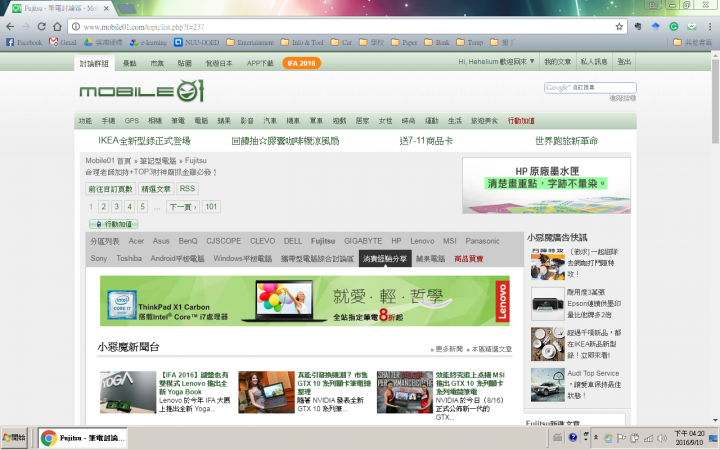Click the help question mark tray icon
The height and width of the screenshot is (450, 720).
pos(573,437)
